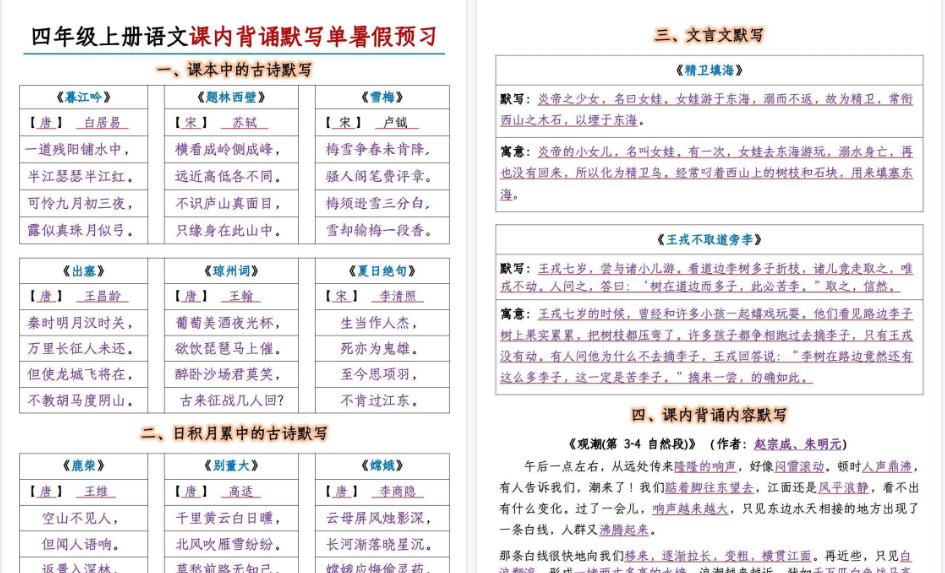Viewport: 945px width, 573px height.
Task: Click the line 醉卧沙场君莫笑
Action: pos(228,374)
